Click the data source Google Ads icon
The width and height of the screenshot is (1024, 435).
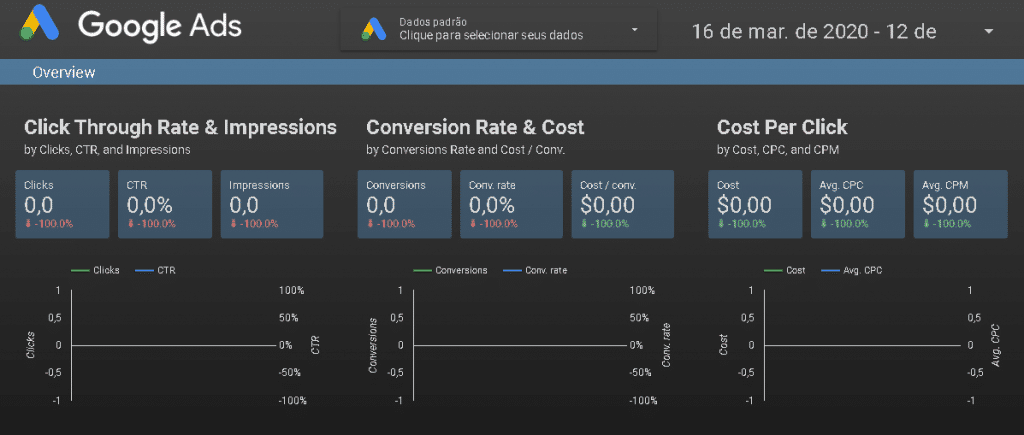click(x=374, y=29)
